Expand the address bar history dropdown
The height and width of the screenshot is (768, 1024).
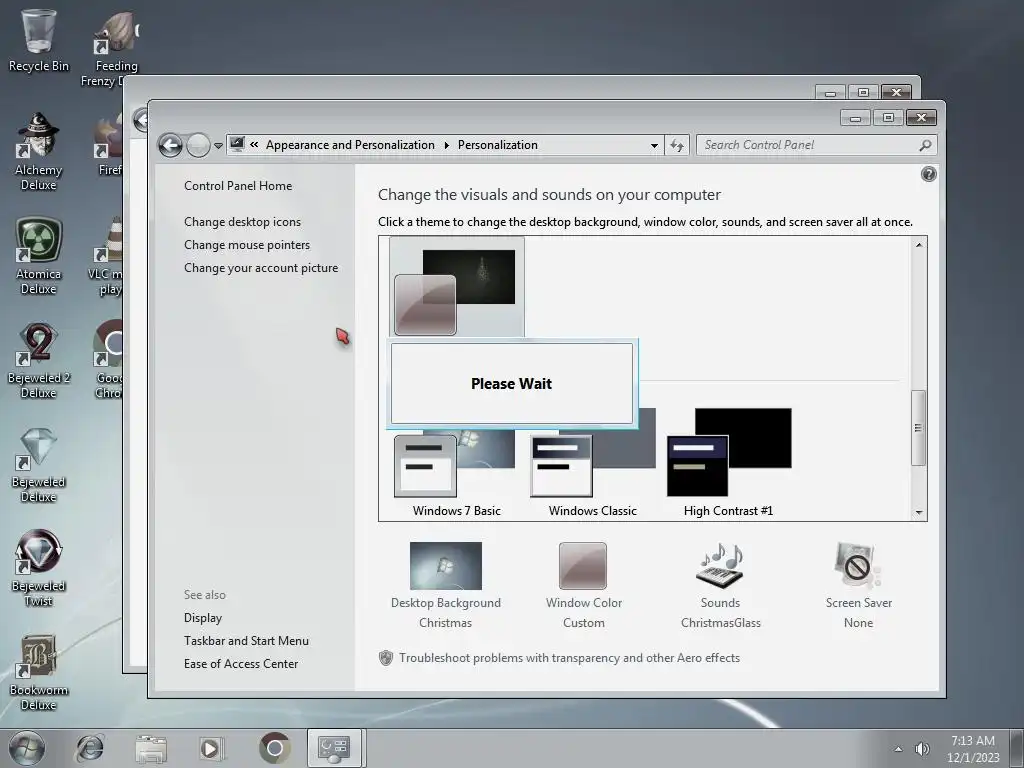pyautogui.click(x=654, y=146)
